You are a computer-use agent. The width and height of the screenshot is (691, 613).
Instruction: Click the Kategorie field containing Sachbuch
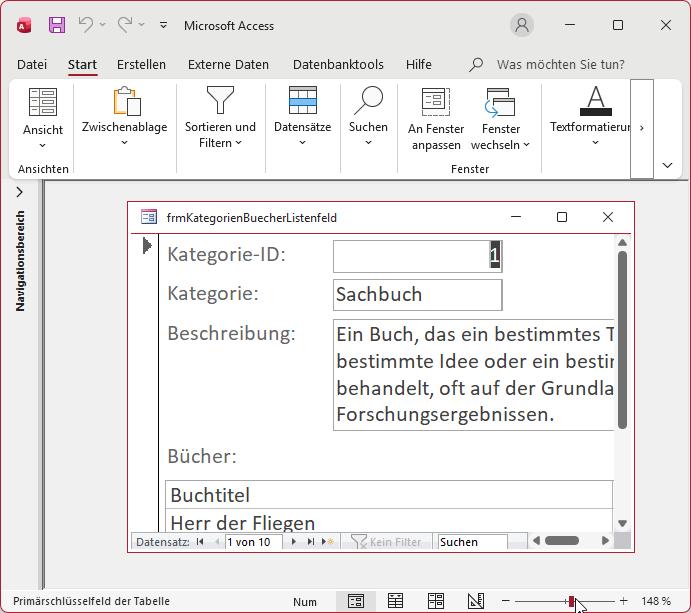(x=417, y=295)
